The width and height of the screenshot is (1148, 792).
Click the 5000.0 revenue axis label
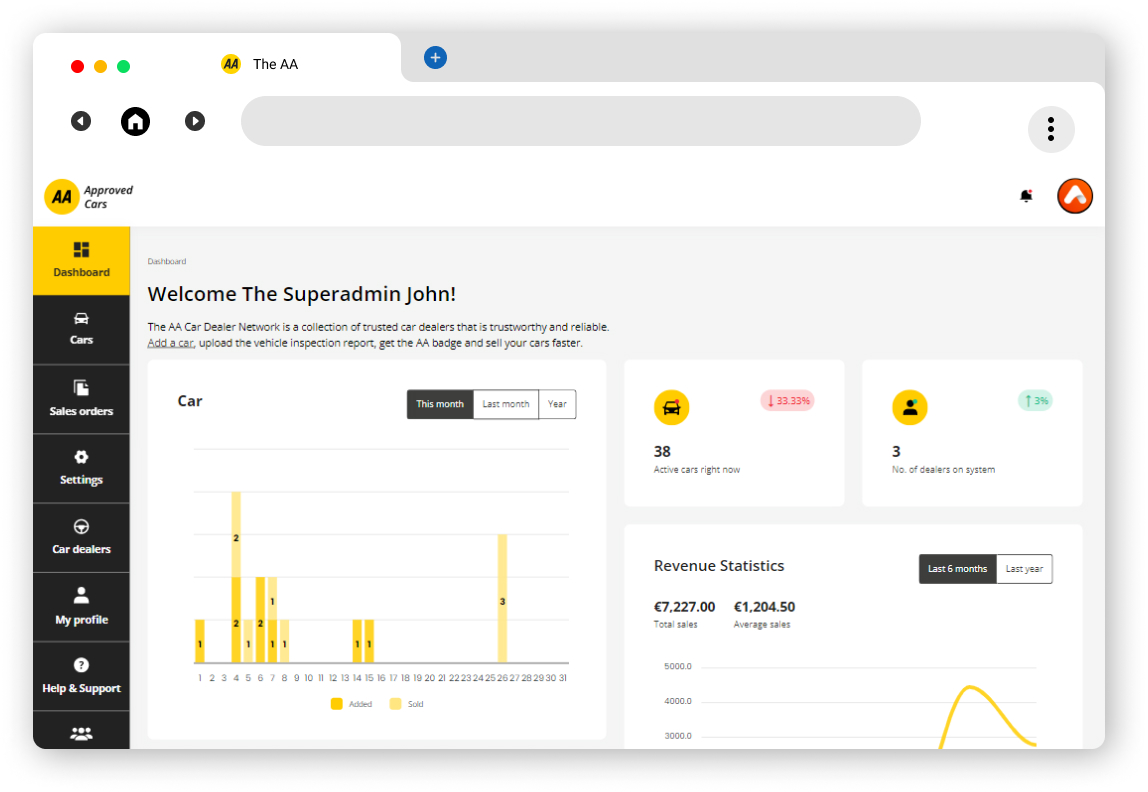click(x=677, y=667)
